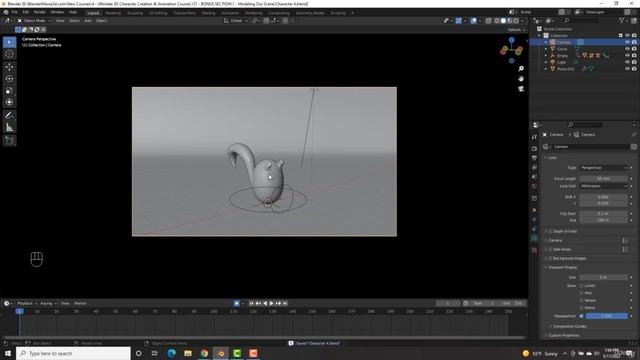Toggle X-ray mode in viewport header

click(488, 20)
